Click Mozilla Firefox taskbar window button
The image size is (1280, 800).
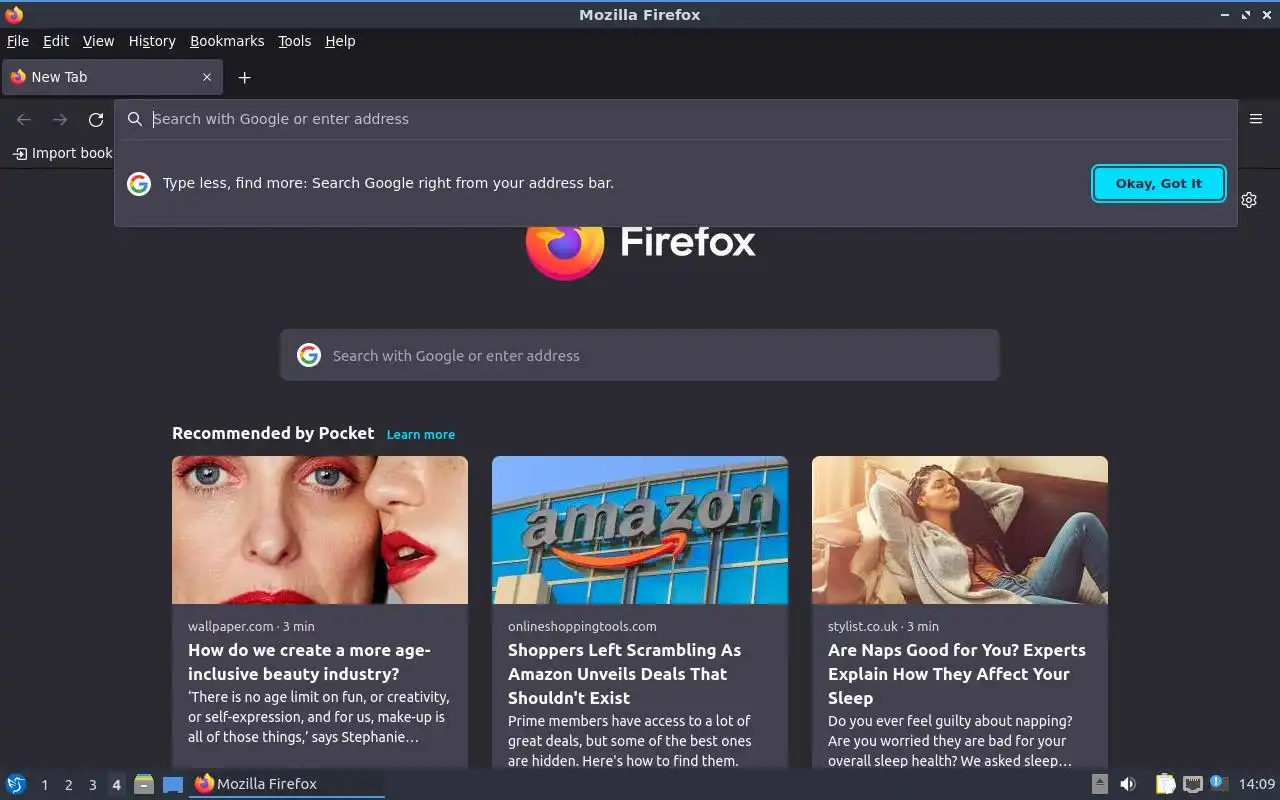tap(287, 784)
